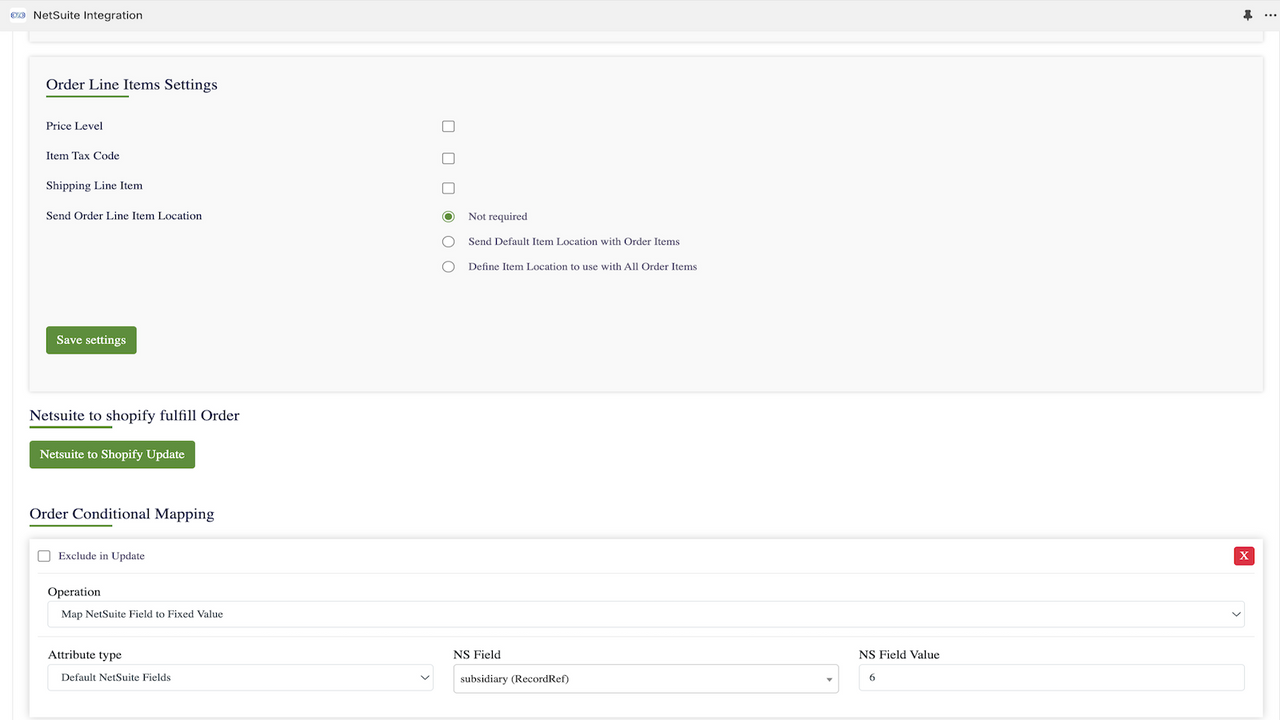Click the Netsuite to Shopify Update button
Screen dimensions: 1280x720
coord(112,454)
